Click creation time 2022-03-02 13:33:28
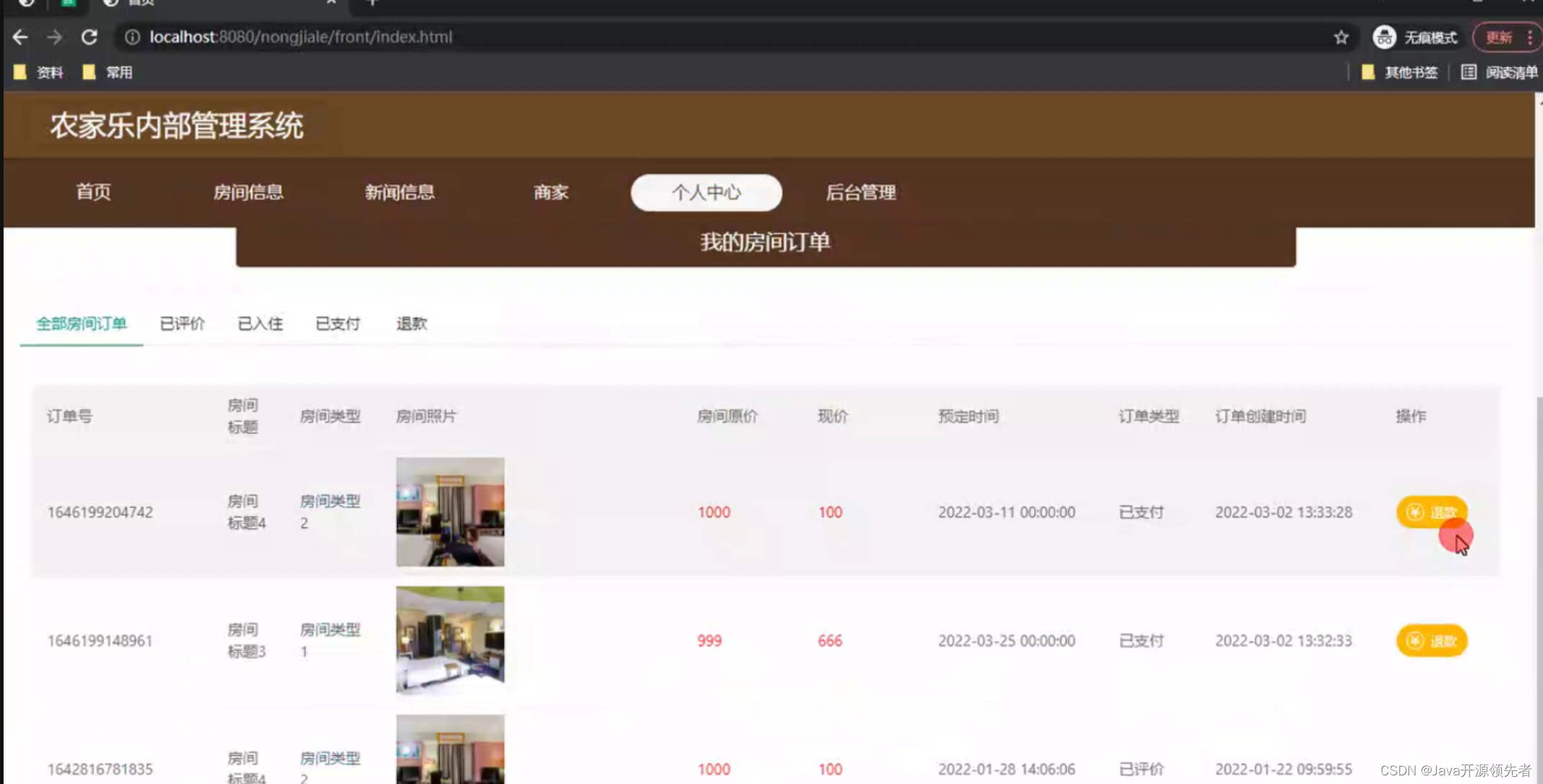Viewport: 1543px width, 784px height. (1283, 512)
